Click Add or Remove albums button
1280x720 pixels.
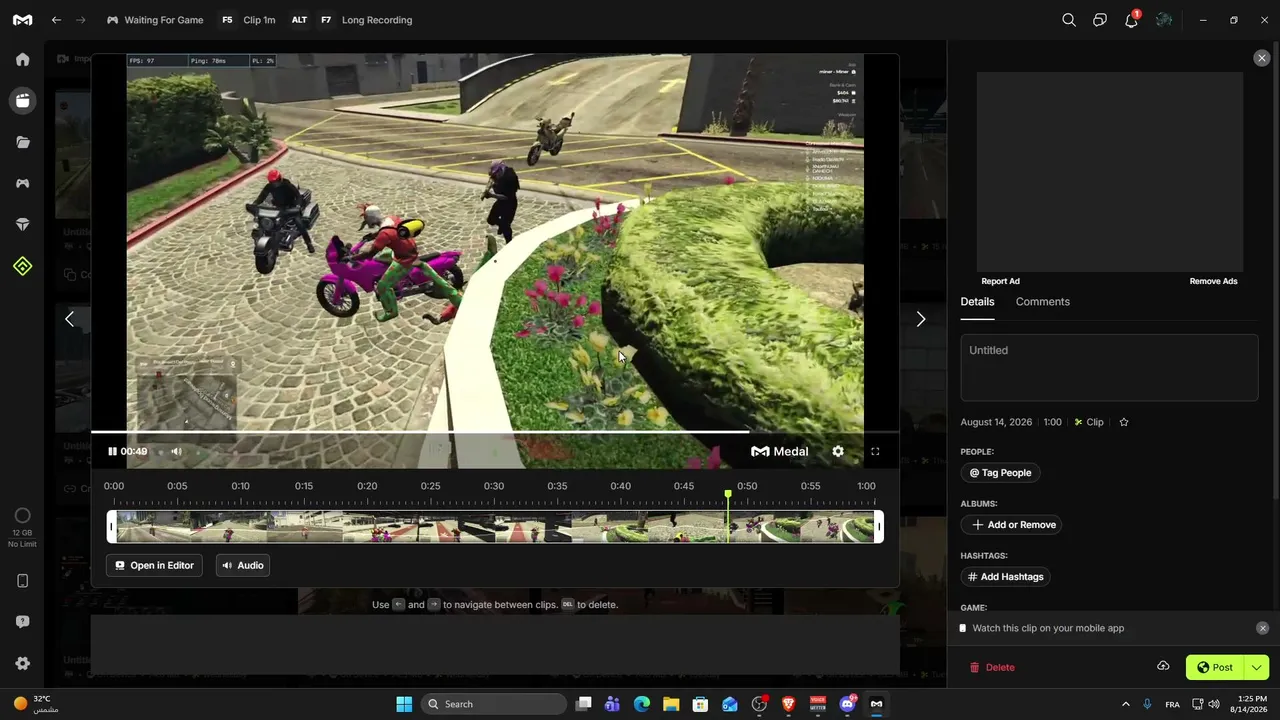[1011, 525]
